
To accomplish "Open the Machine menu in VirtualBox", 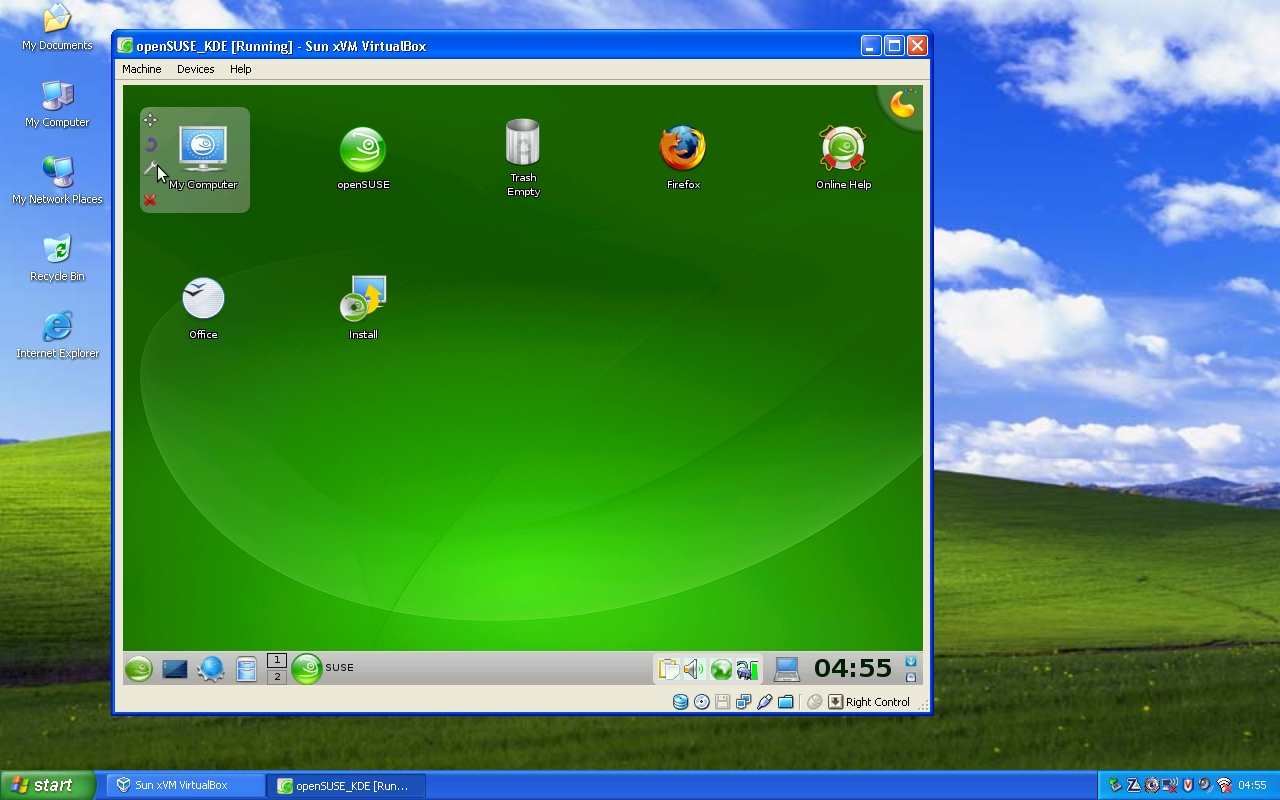I will click(142, 69).
